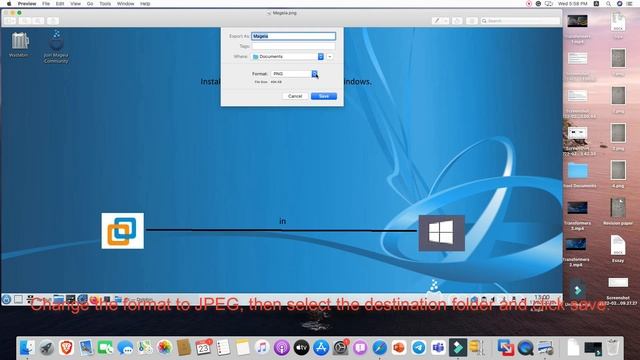This screenshot has height=360, width=640.
Task: Open Messages from the Dock
Action: click(125, 348)
